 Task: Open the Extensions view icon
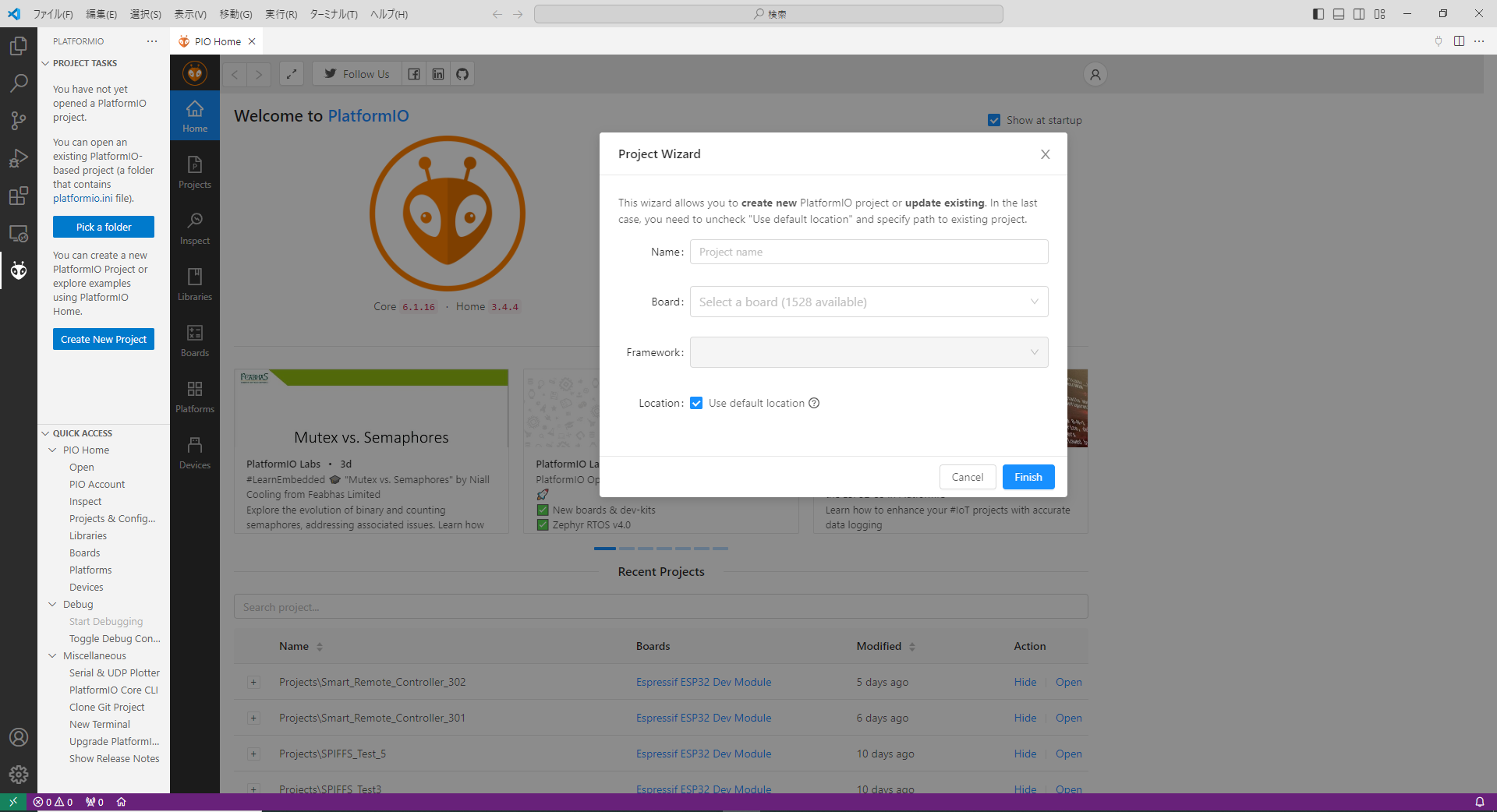click(19, 196)
